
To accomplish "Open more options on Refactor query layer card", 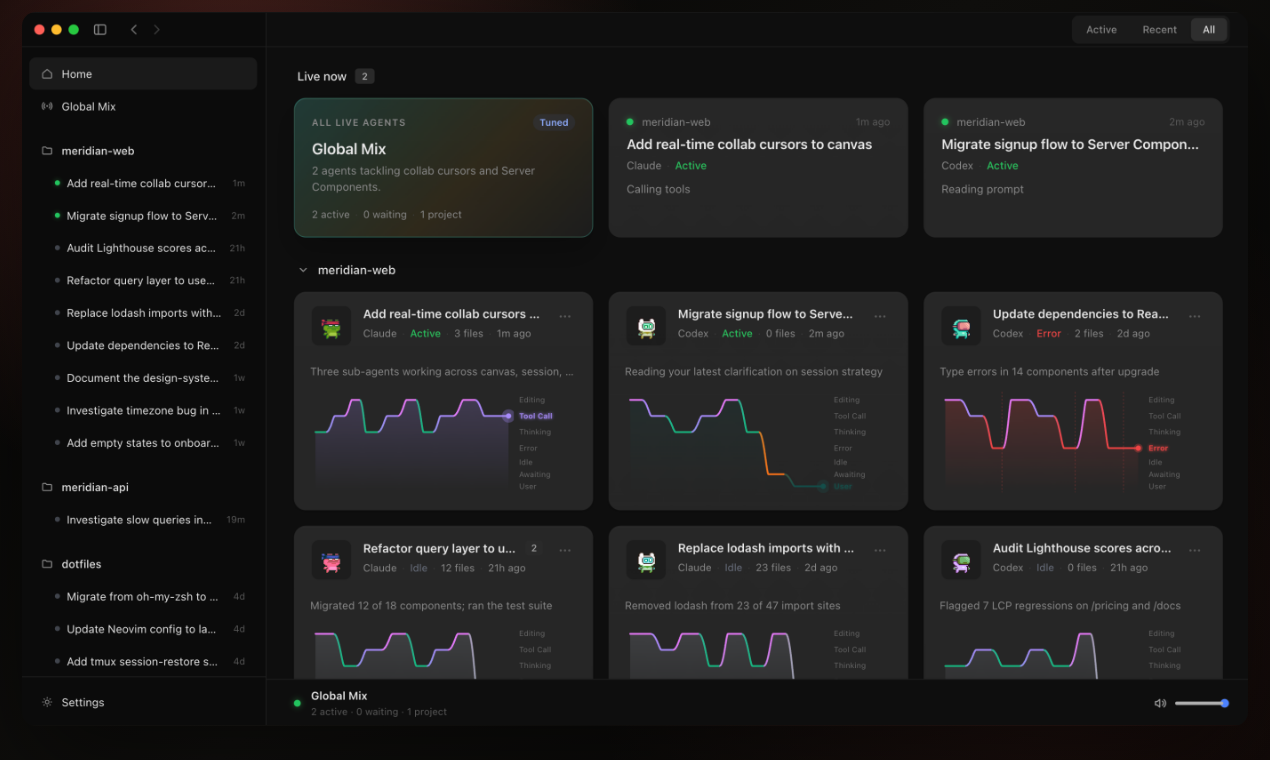I will [565, 550].
